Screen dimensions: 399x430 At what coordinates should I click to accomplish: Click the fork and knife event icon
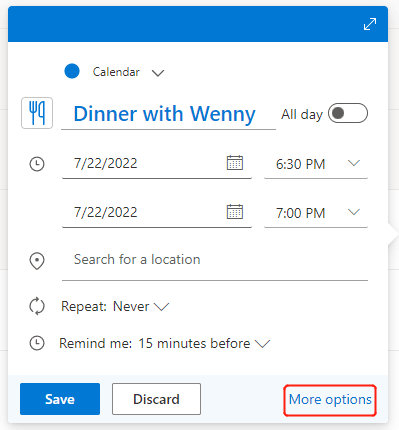[x=37, y=113]
